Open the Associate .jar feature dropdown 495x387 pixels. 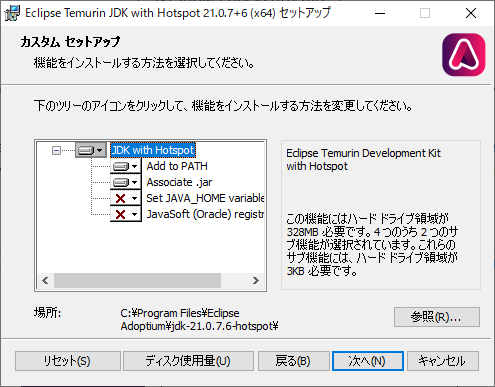pyautogui.click(x=126, y=182)
